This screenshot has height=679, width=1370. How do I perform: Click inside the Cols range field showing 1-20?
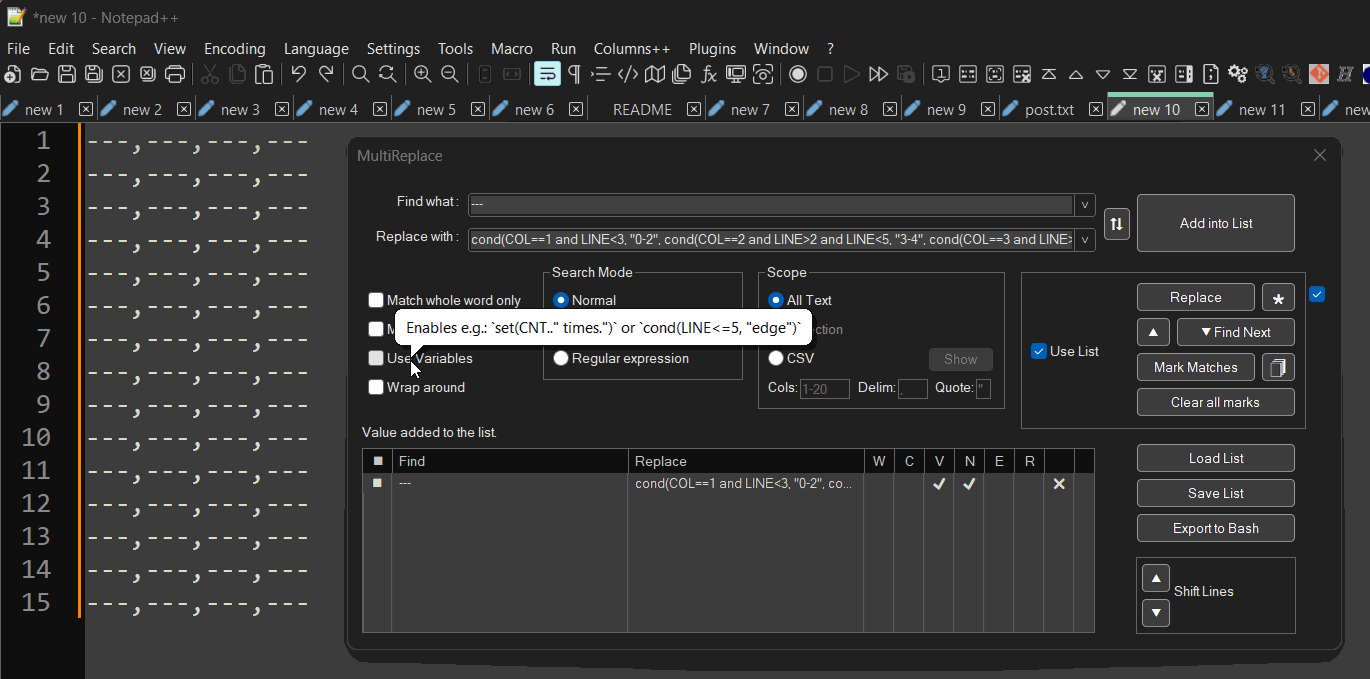click(825, 388)
